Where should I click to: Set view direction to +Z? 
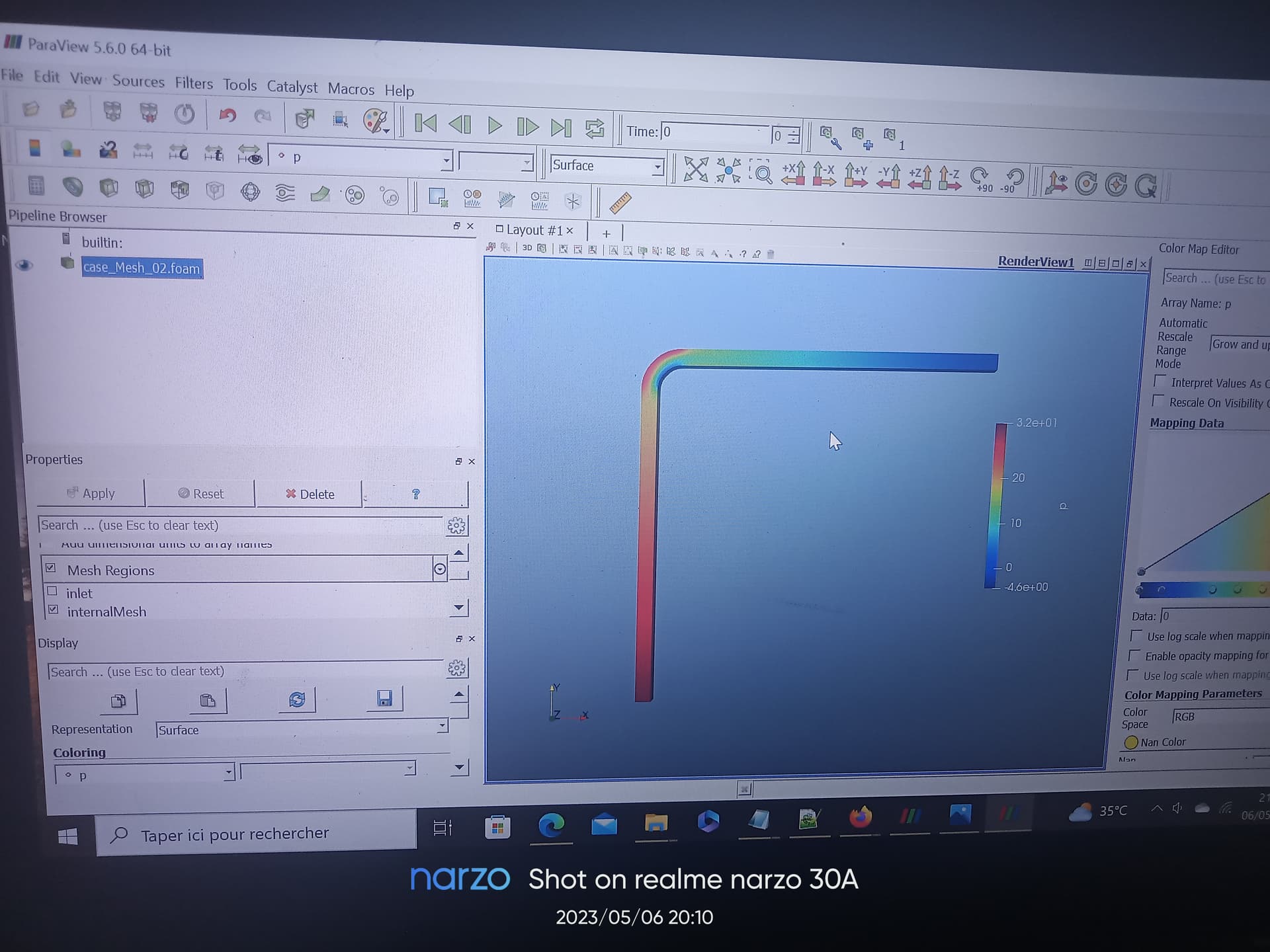click(x=919, y=177)
